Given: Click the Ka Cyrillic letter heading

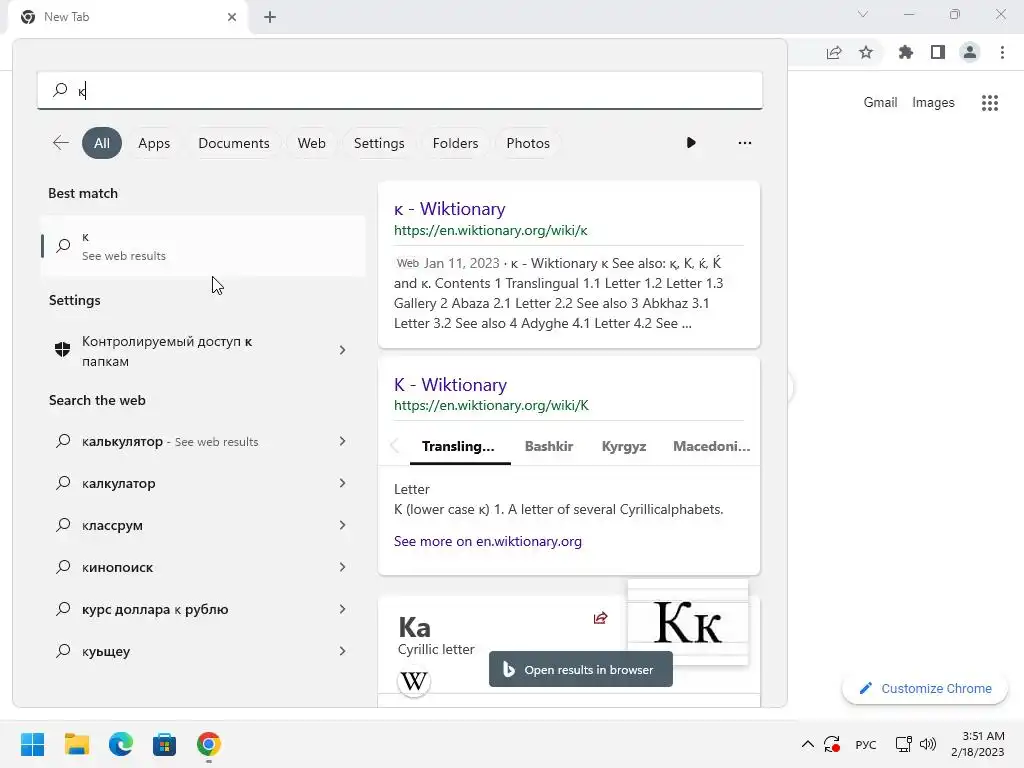Looking at the screenshot, I should (415, 628).
